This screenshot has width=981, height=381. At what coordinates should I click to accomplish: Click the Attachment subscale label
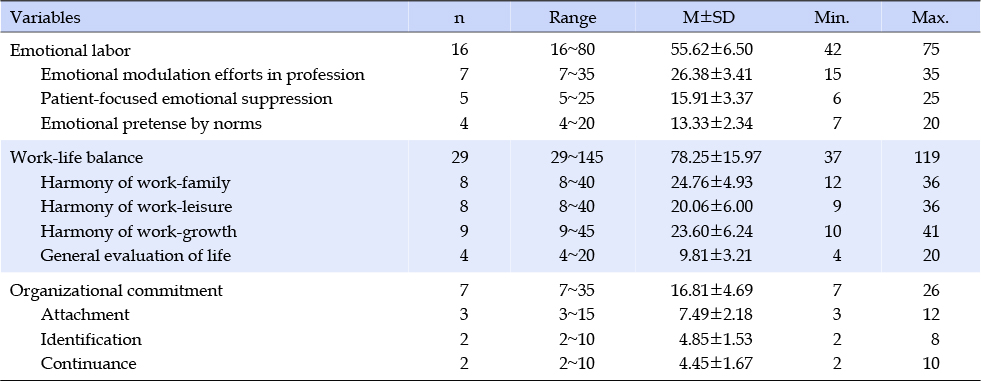tap(85, 314)
